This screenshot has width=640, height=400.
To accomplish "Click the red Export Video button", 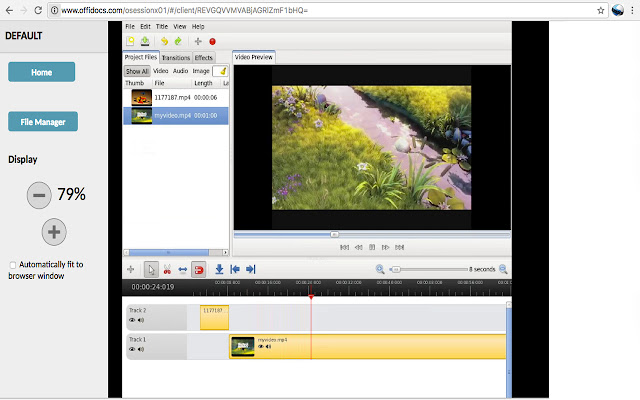I will (213, 41).
